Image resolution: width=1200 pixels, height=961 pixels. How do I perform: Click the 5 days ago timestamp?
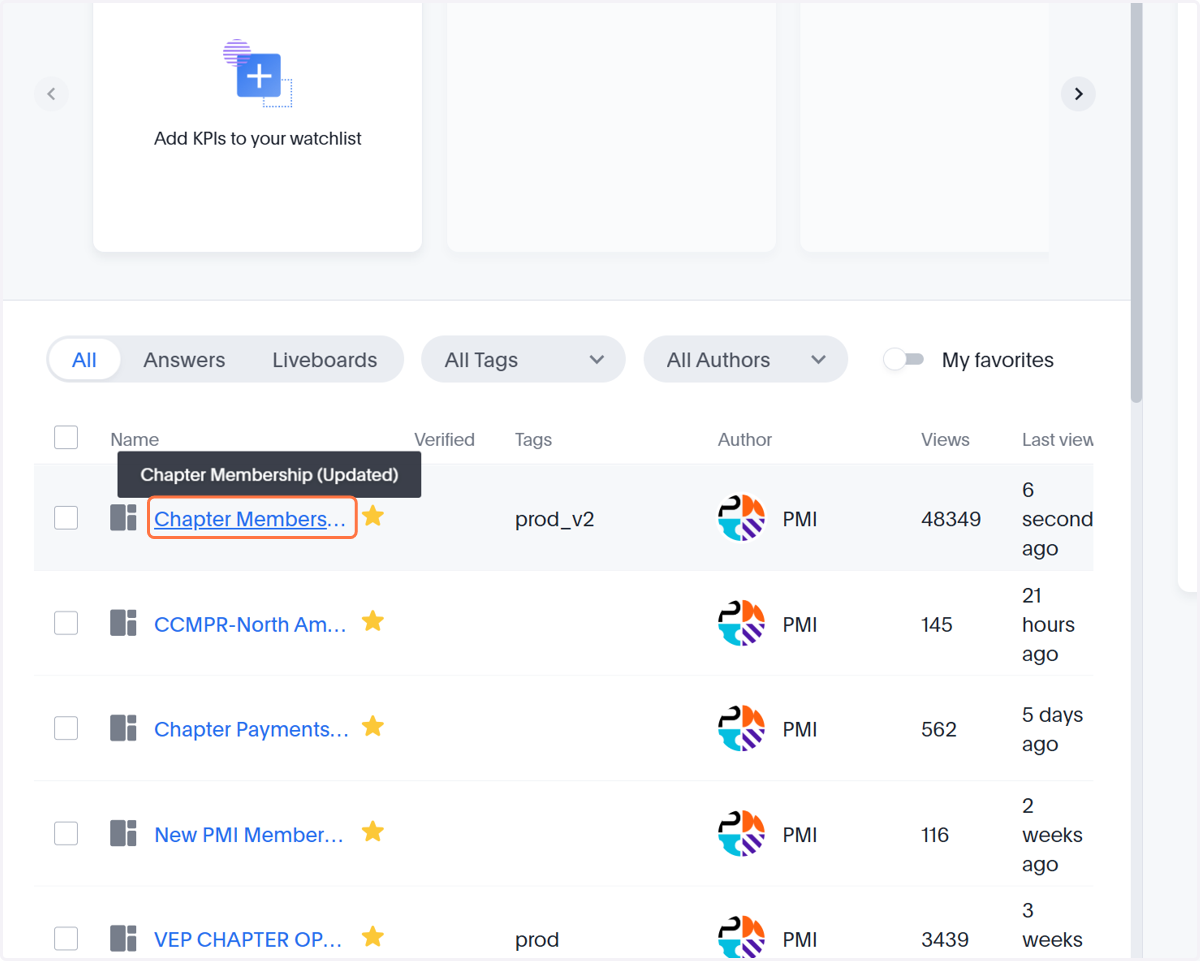(1052, 729)
